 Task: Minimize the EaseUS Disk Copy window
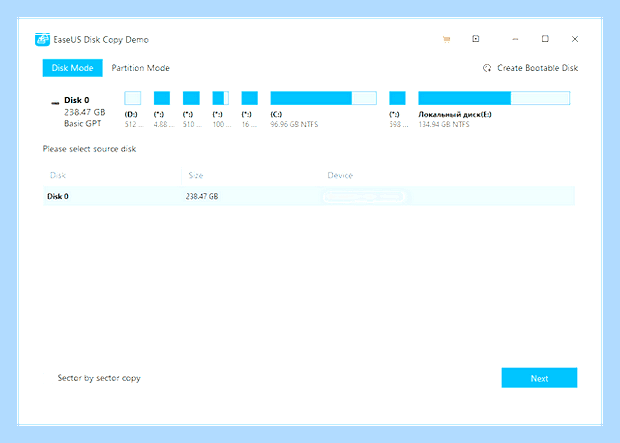tap(515, 39)
